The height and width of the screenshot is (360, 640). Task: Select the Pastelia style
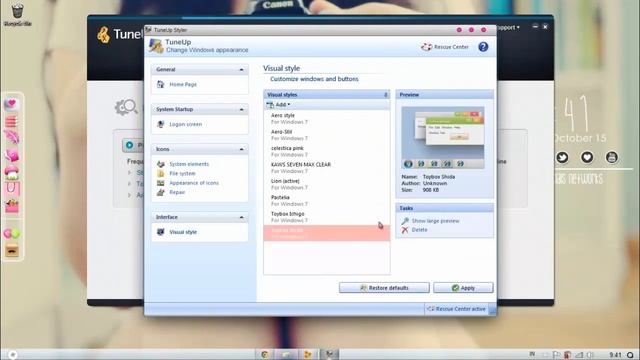[x=327, y=200]
